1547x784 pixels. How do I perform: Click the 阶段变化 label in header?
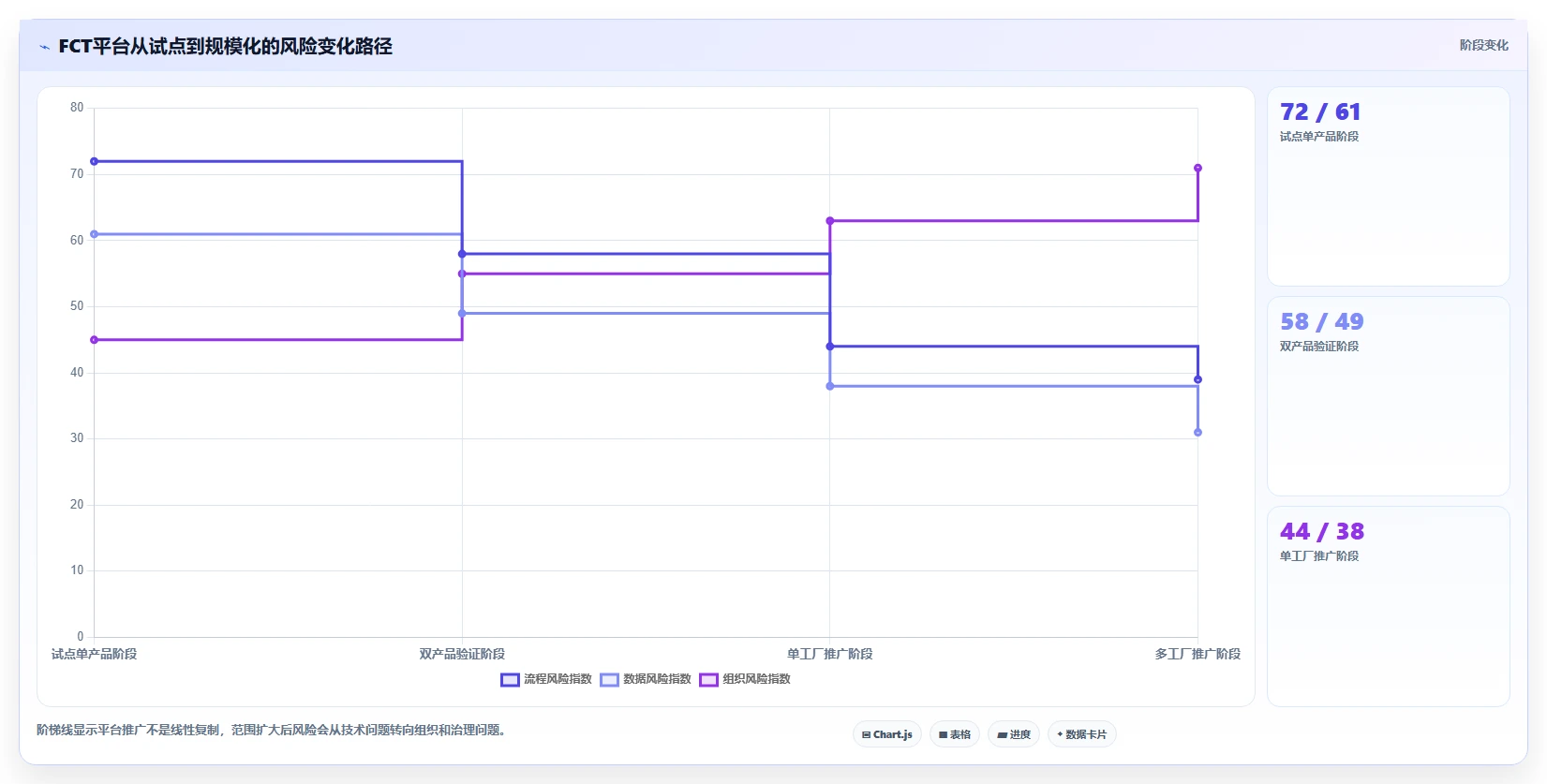tap(1484, 45)
